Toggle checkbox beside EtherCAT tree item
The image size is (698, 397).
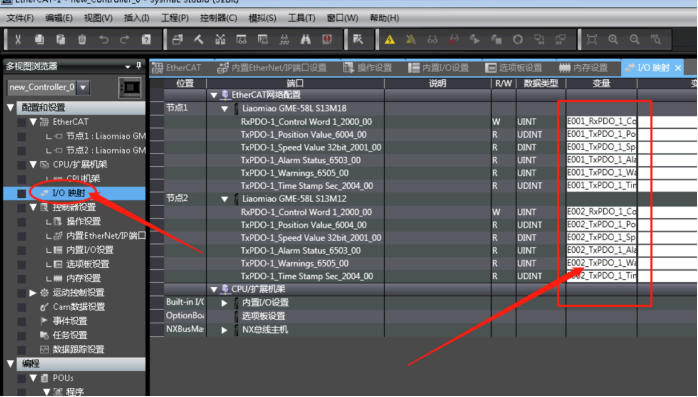(21, 122)
